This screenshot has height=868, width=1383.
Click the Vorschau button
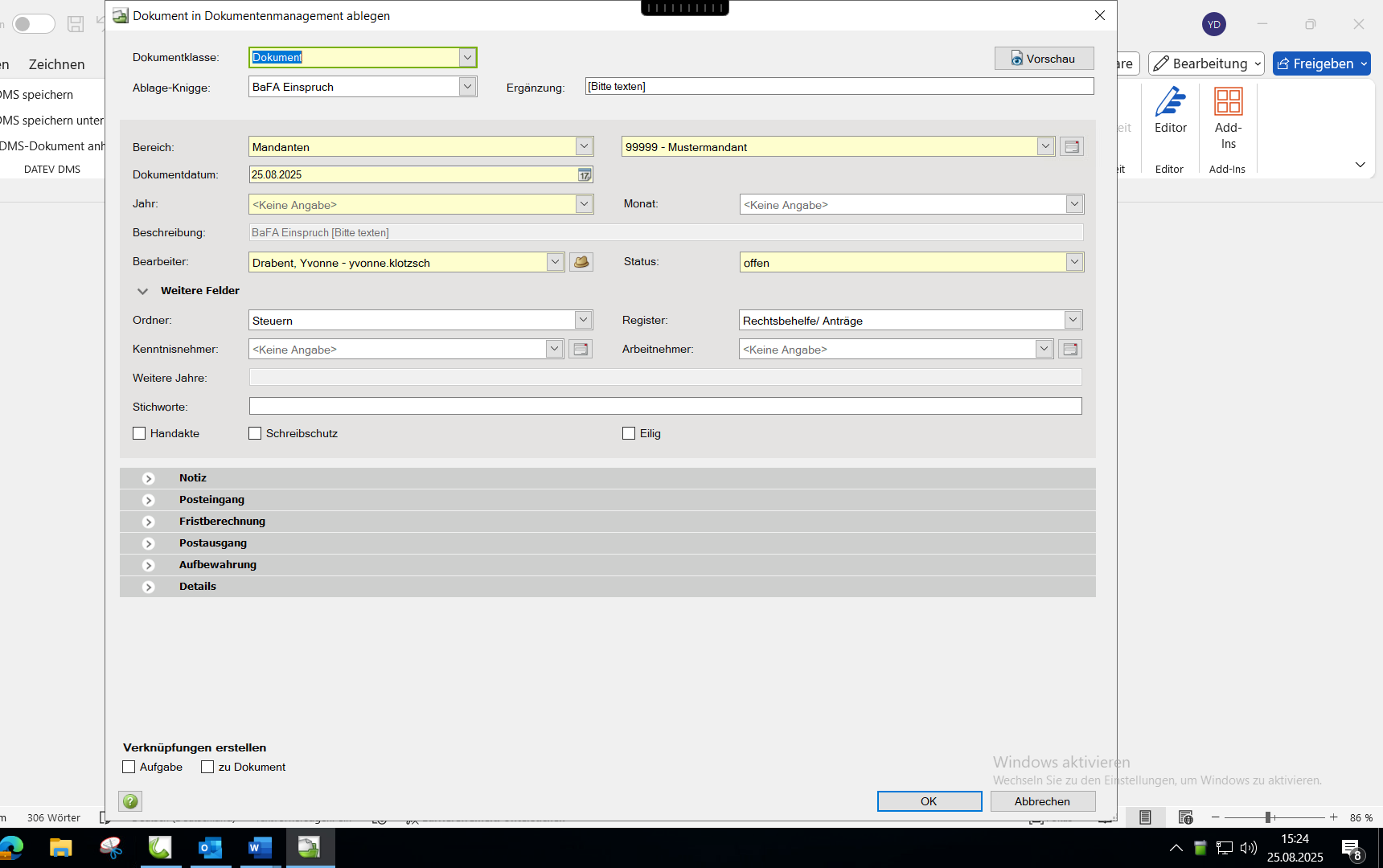1044,59
